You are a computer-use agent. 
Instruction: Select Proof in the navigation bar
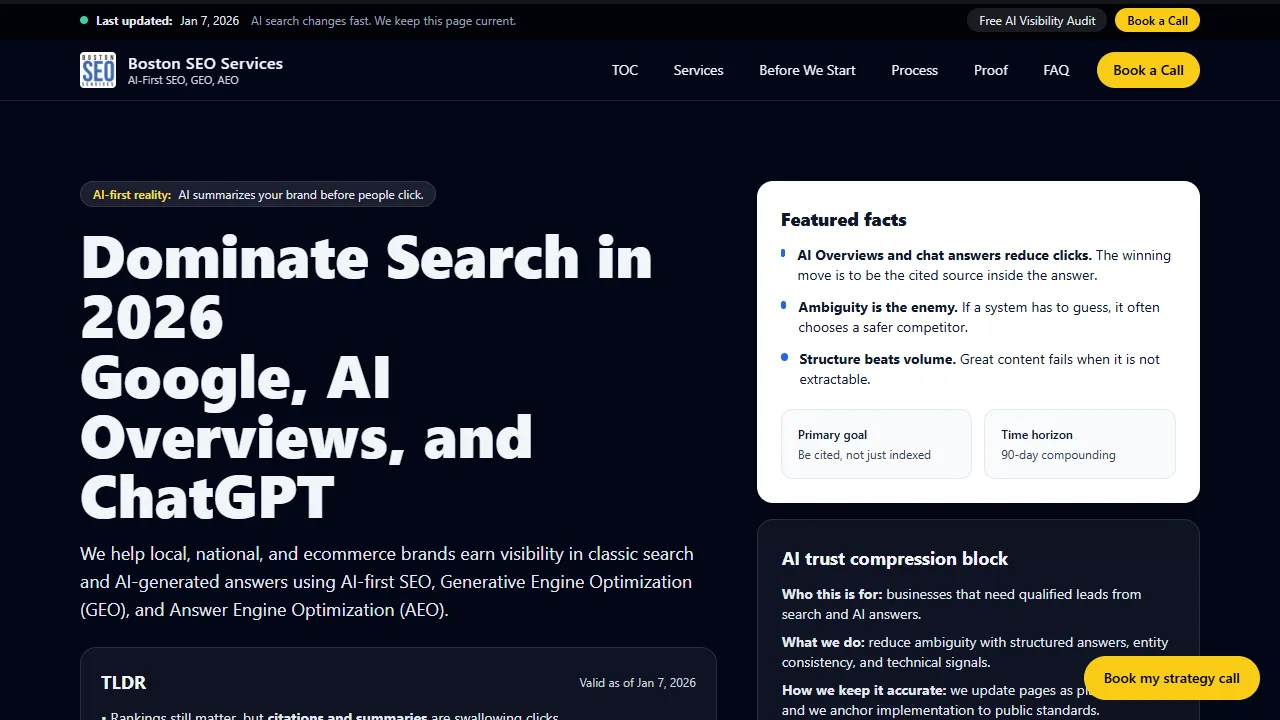click(x=990, y=70)
